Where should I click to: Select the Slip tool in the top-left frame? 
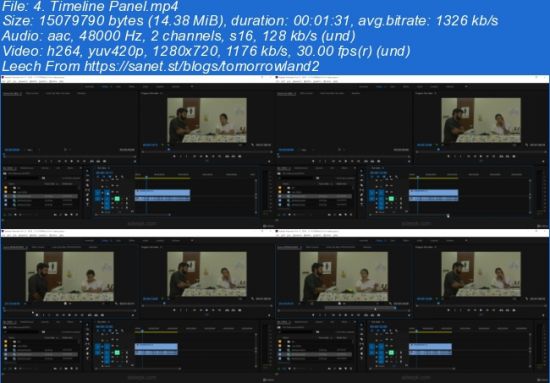click(88, 189)
